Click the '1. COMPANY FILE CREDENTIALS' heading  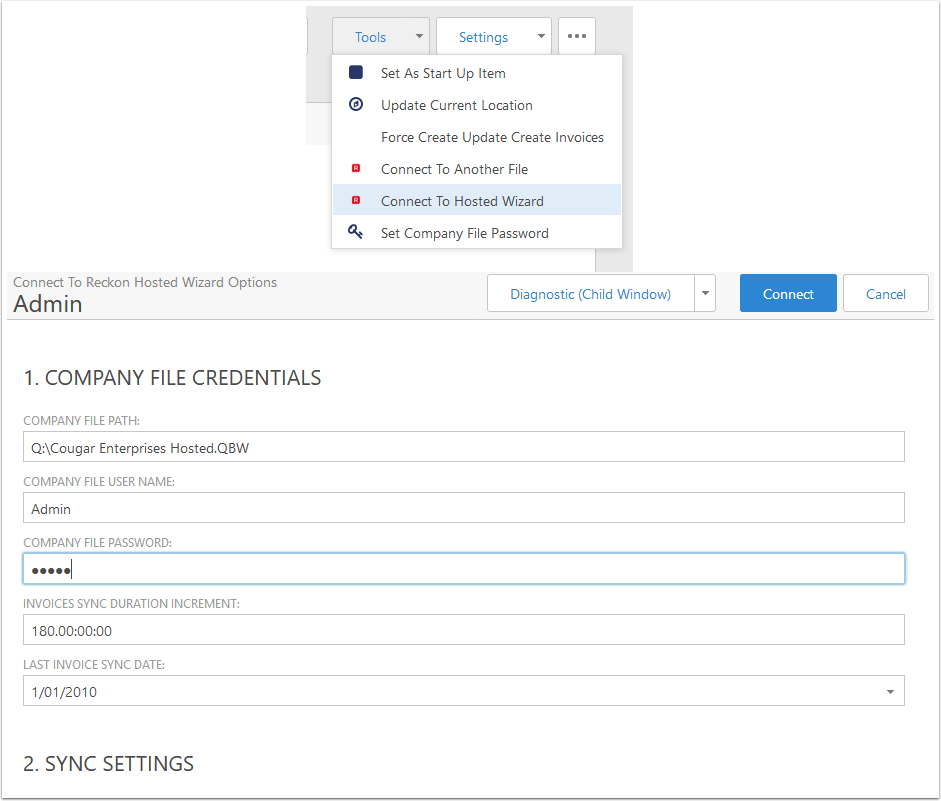pyautogui.click(x=172, y=378)
